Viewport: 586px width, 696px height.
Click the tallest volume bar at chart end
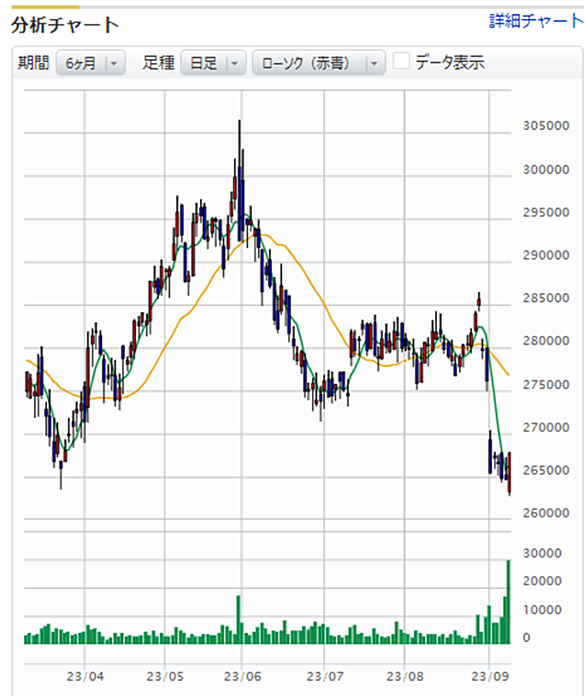click(x=509, y=602)
